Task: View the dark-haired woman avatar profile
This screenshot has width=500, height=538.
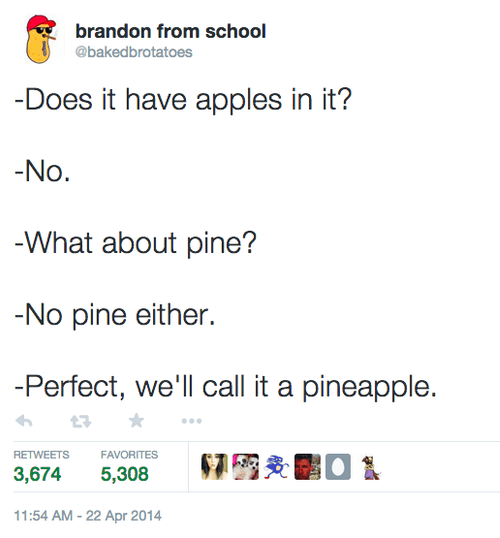Action: [x=214, y=467]
